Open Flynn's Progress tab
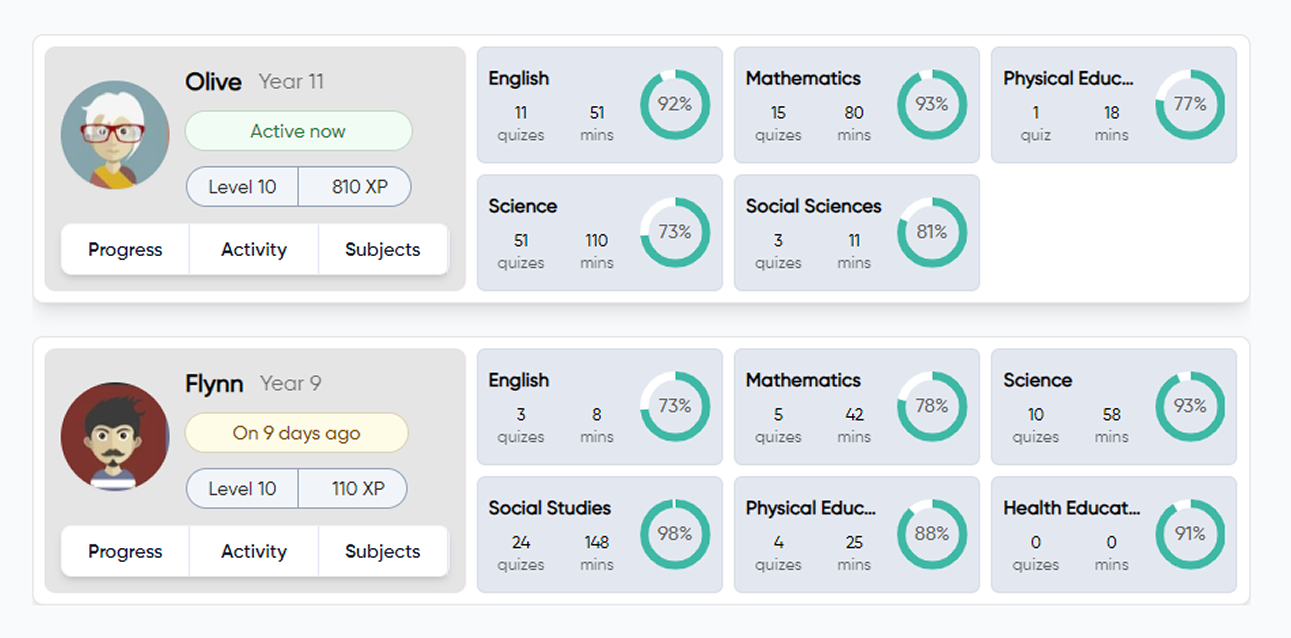Viewport: 1291px width, 638px height. (x=125, y=552)
